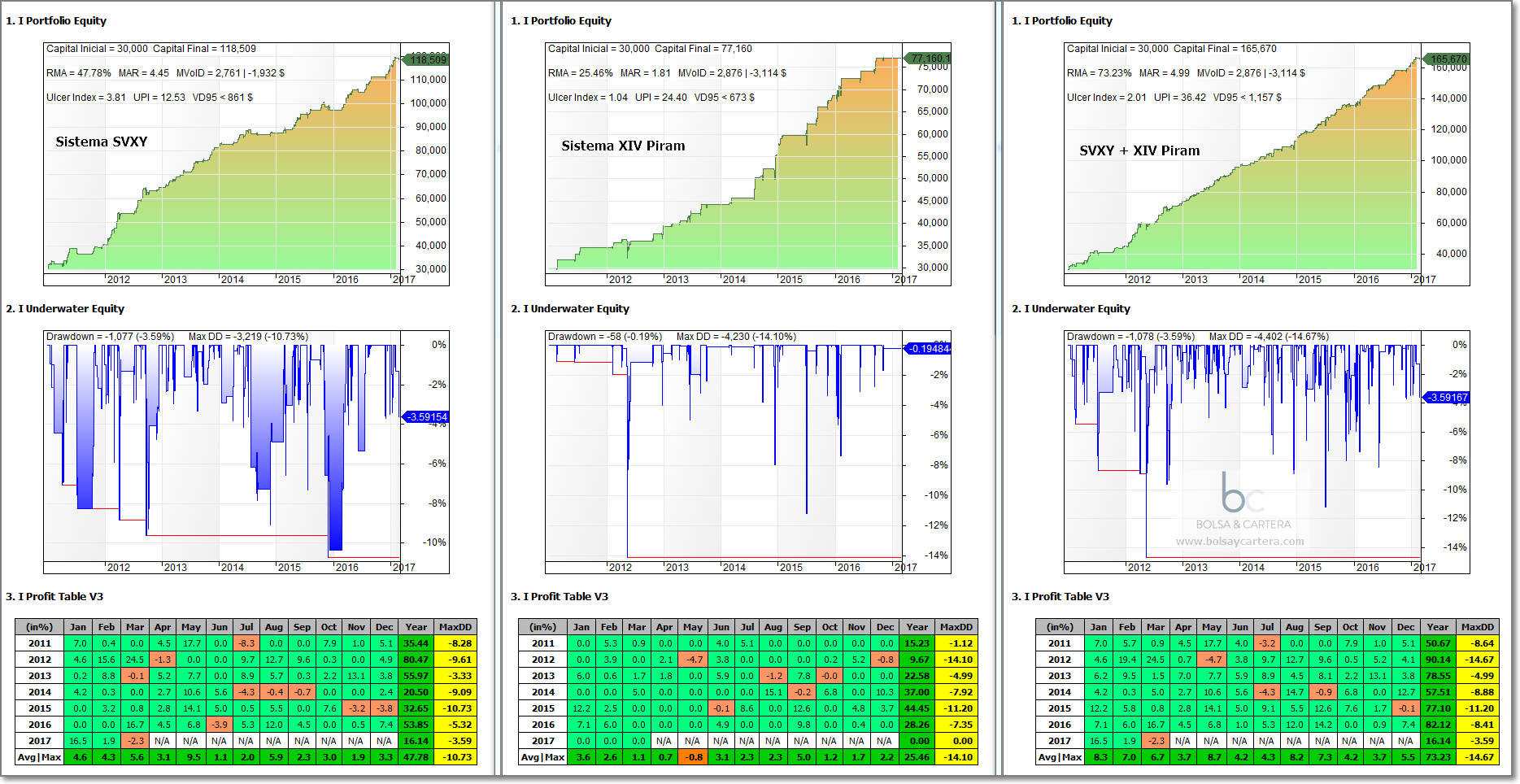Select the Feb 2012 cell showing 15.6
This screenshot has width=1520, height=784.
coord(107,660)
